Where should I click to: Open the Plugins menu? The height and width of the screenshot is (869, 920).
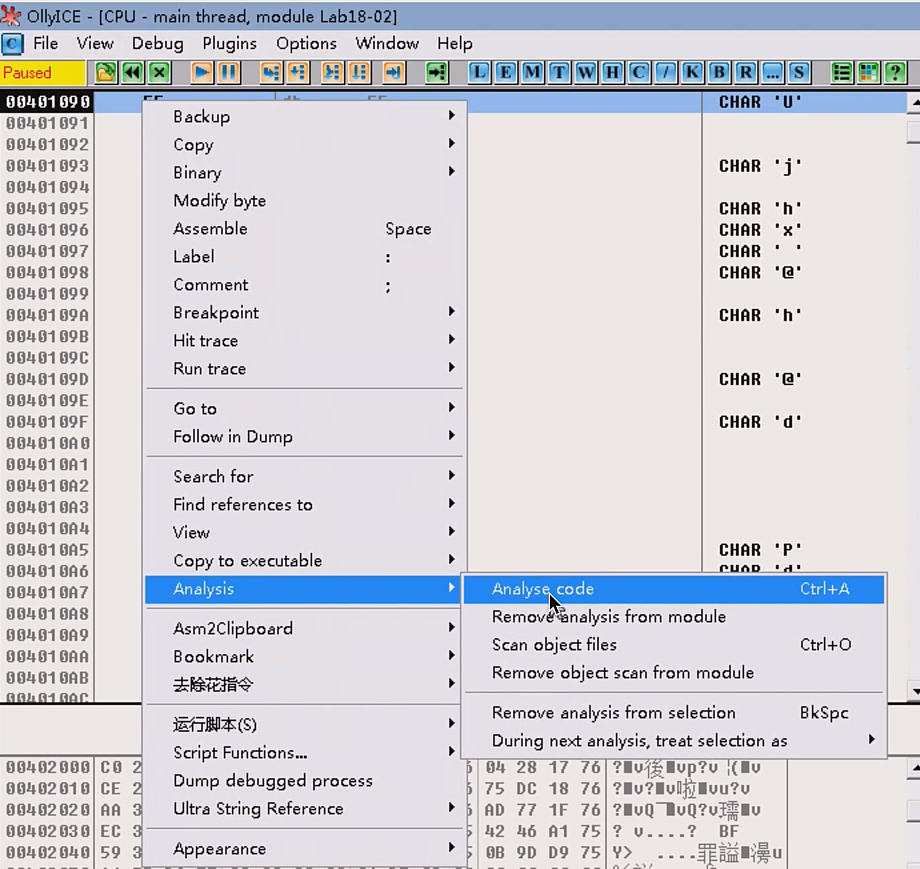[229, 43]
